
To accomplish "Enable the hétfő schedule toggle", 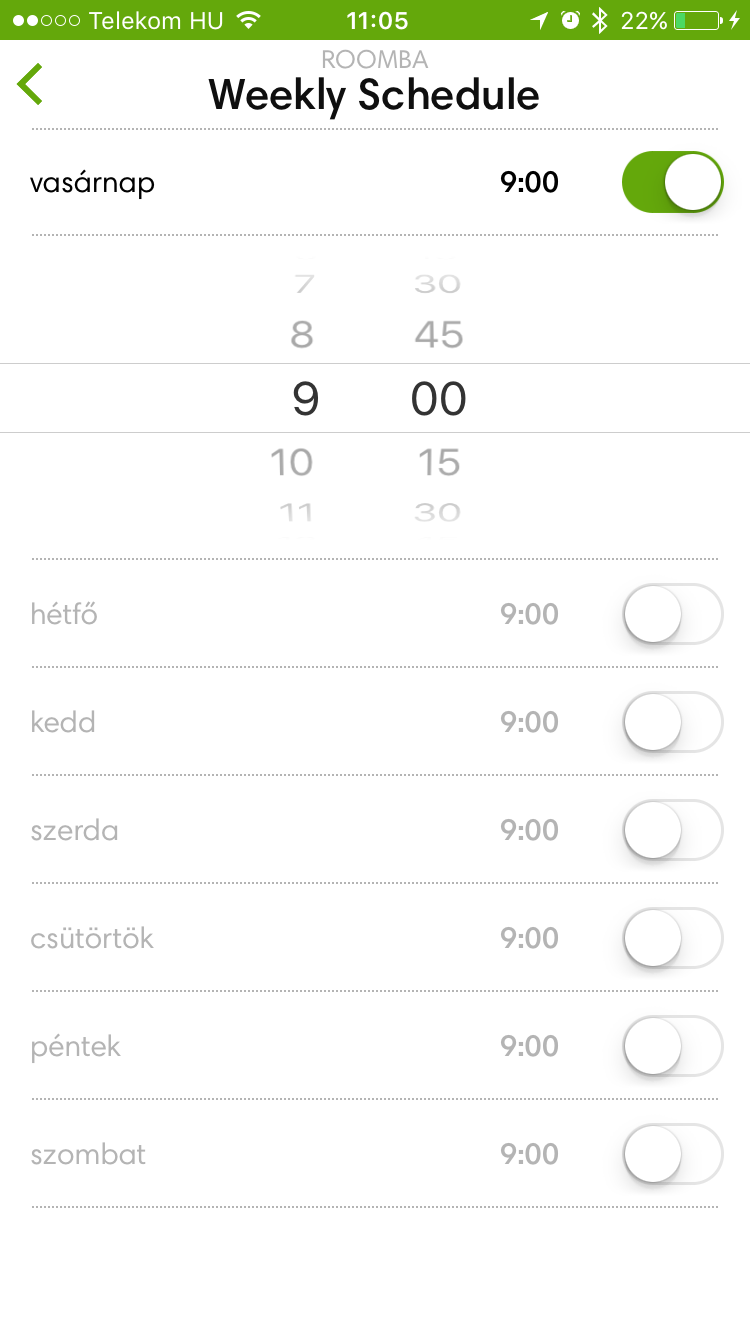I will point(672,614).
